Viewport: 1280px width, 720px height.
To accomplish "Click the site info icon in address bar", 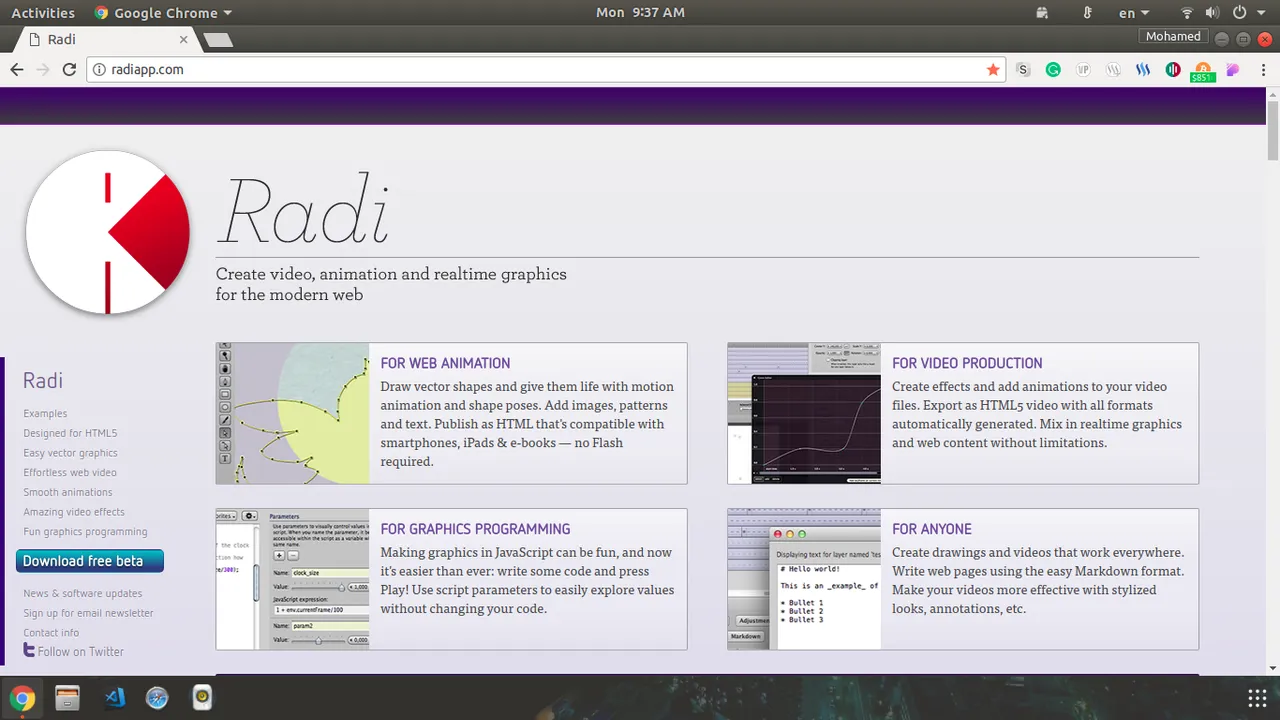I will 99,69.
